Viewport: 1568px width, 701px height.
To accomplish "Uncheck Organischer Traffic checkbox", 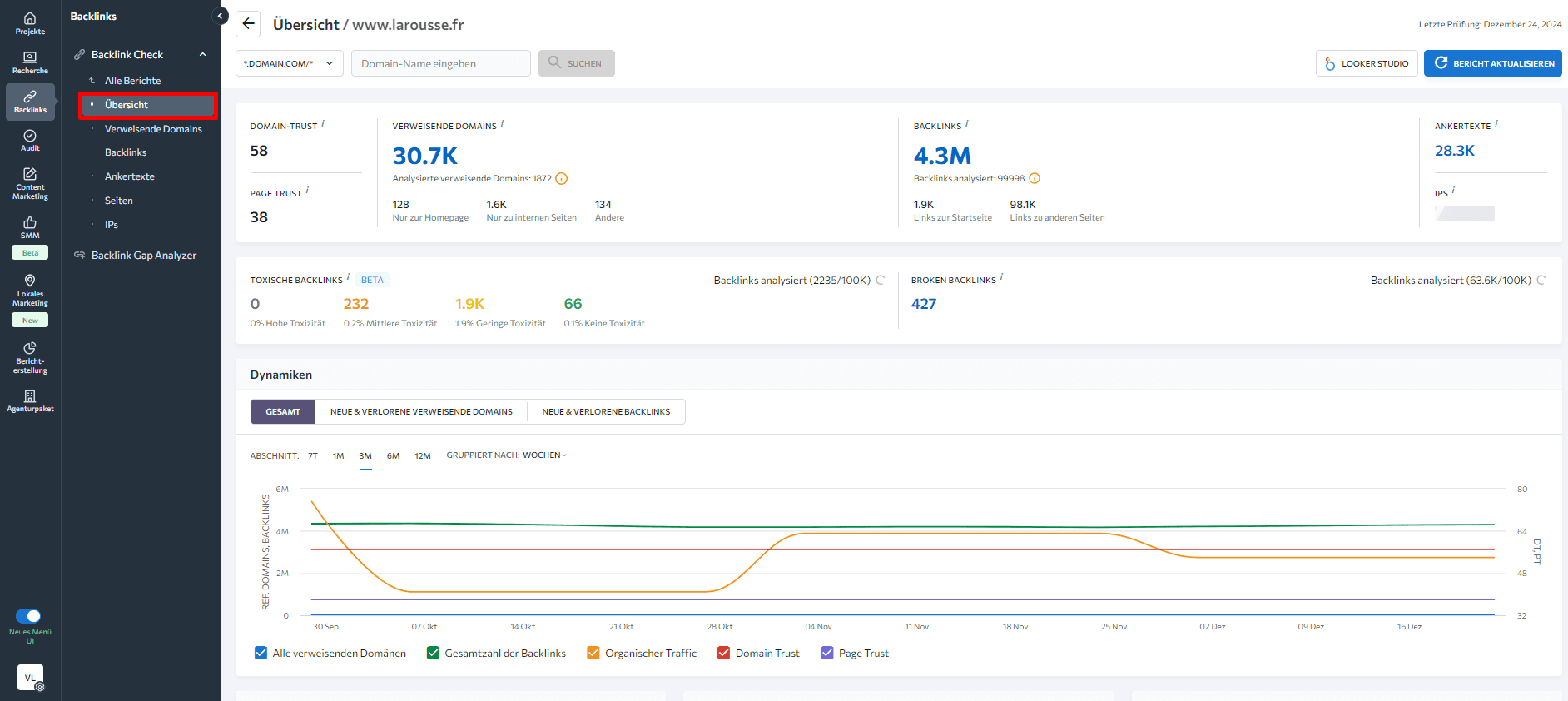I will pyautogui.click(x=593, y=653).
